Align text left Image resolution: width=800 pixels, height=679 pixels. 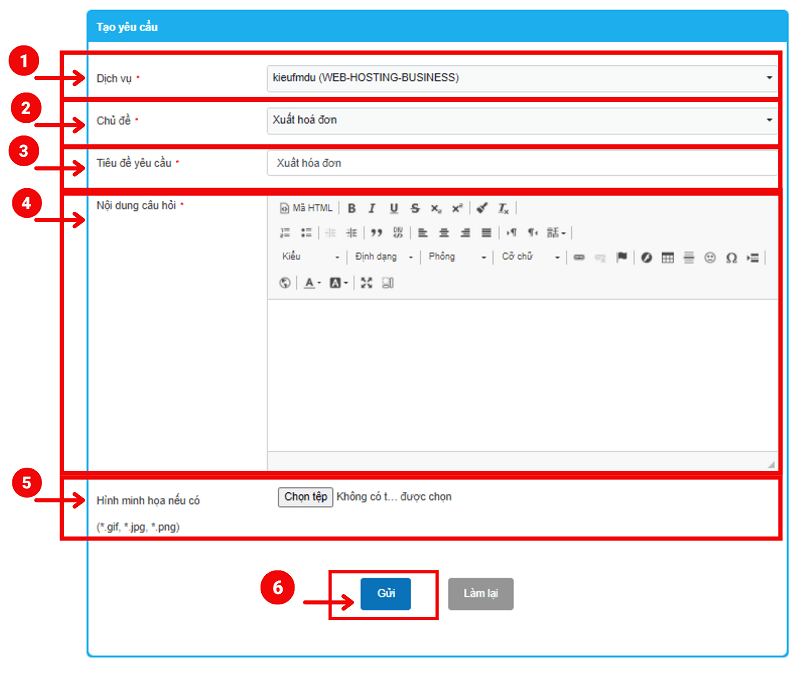pyautogui.click(x=423, y=233)
